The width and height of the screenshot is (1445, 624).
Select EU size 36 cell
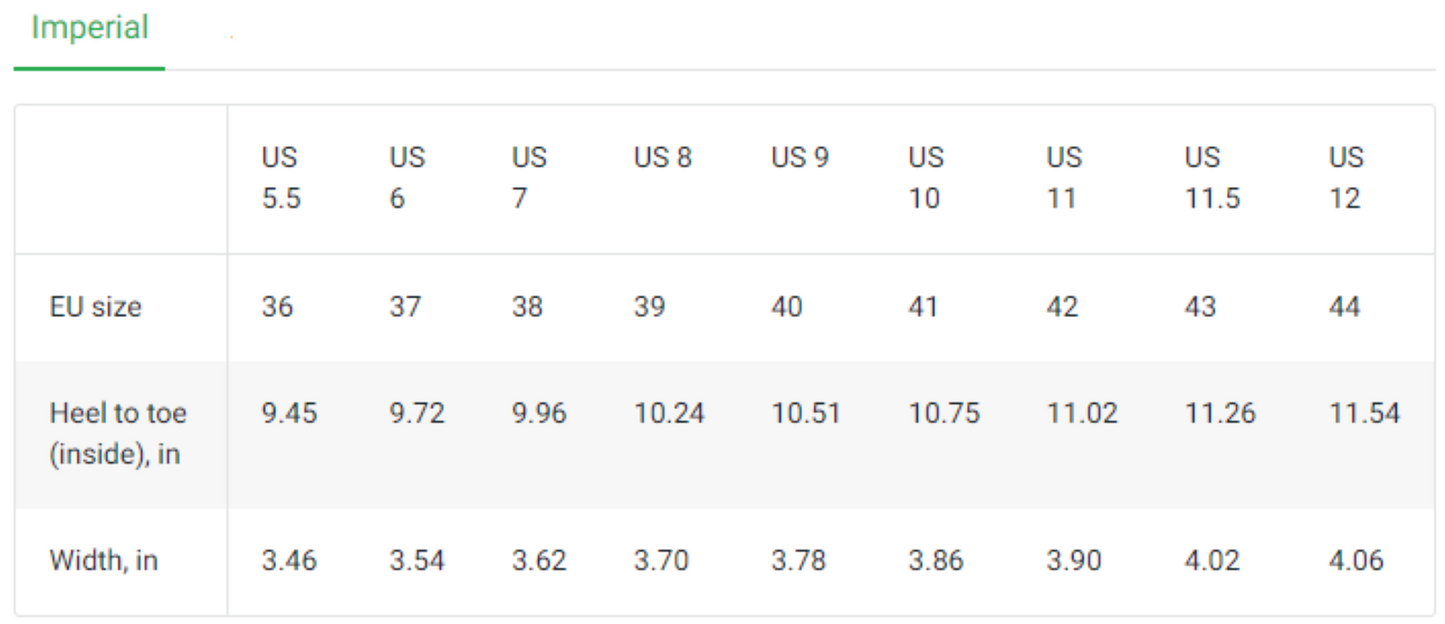(279, 307)
